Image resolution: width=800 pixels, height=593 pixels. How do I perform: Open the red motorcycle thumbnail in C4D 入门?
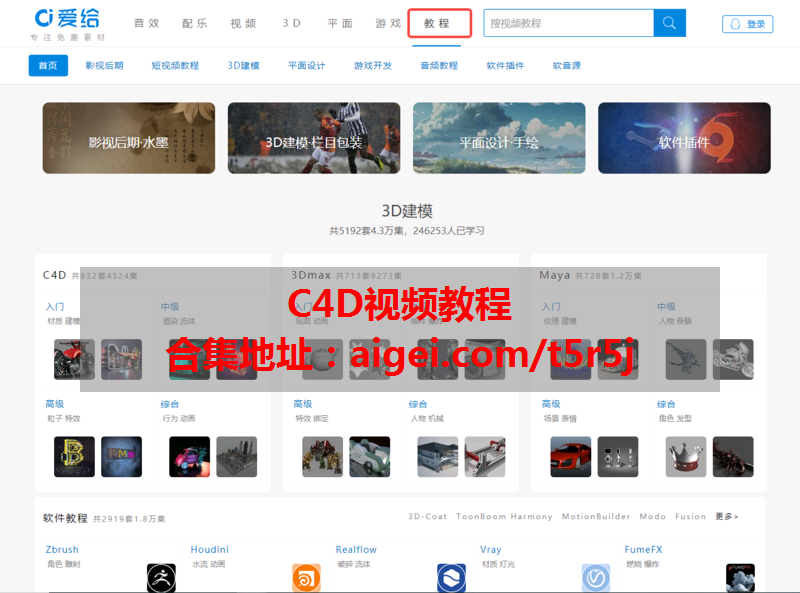coord(74,359)
